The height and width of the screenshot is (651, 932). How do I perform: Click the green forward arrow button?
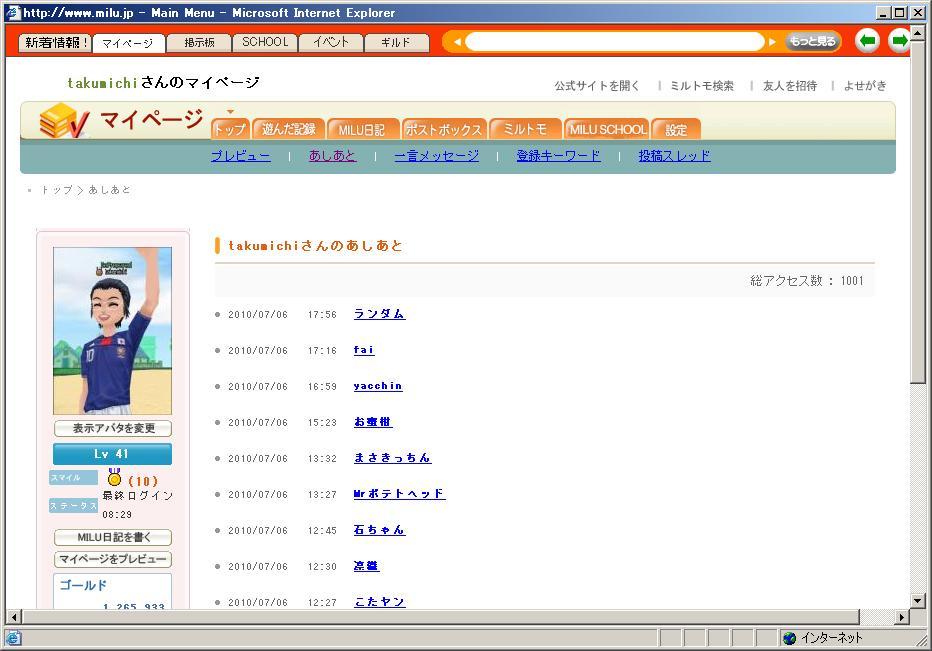click(899, 41)
